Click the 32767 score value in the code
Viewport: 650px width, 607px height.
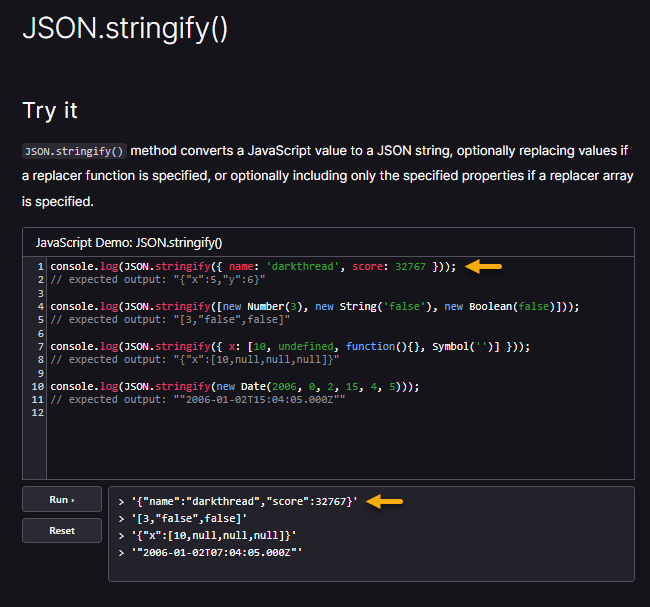coord(410,267)
